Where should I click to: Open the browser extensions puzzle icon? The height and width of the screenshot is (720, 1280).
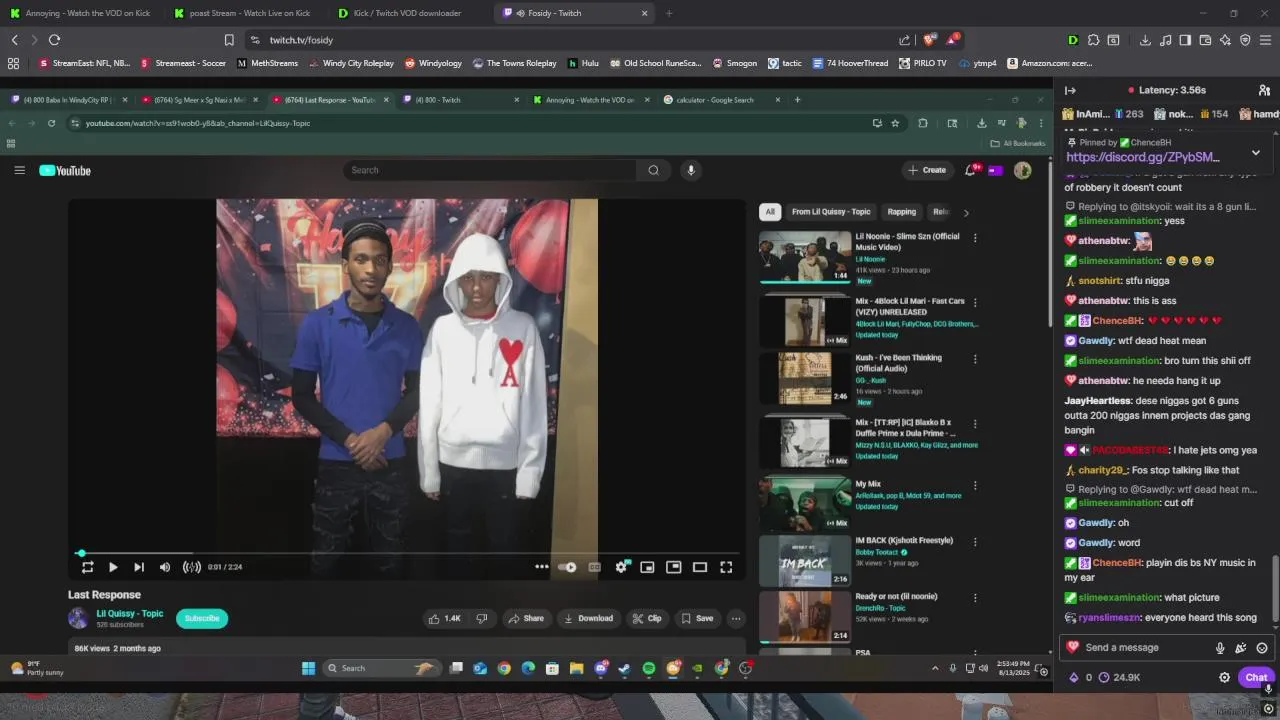click(x=1094, y=40)
